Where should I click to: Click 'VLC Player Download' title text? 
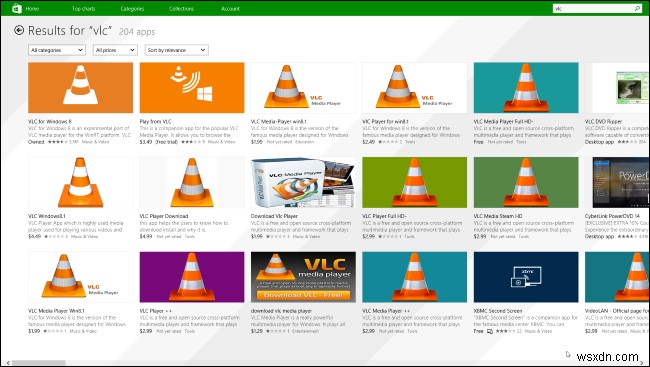tap(164, 216)
